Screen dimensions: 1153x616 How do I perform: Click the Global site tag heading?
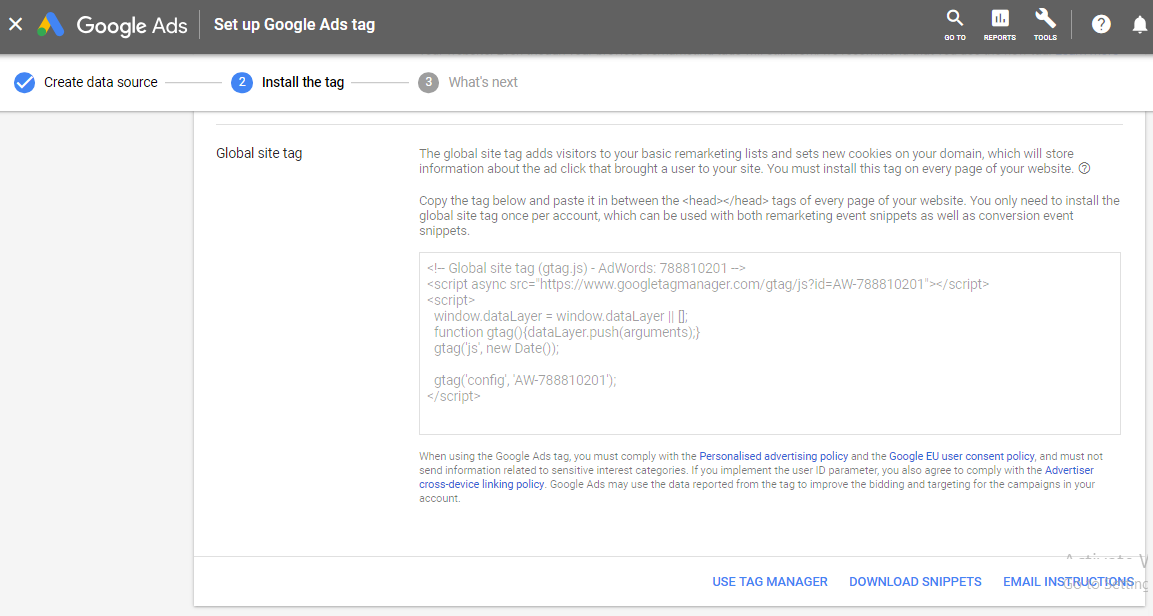point(259,153)
